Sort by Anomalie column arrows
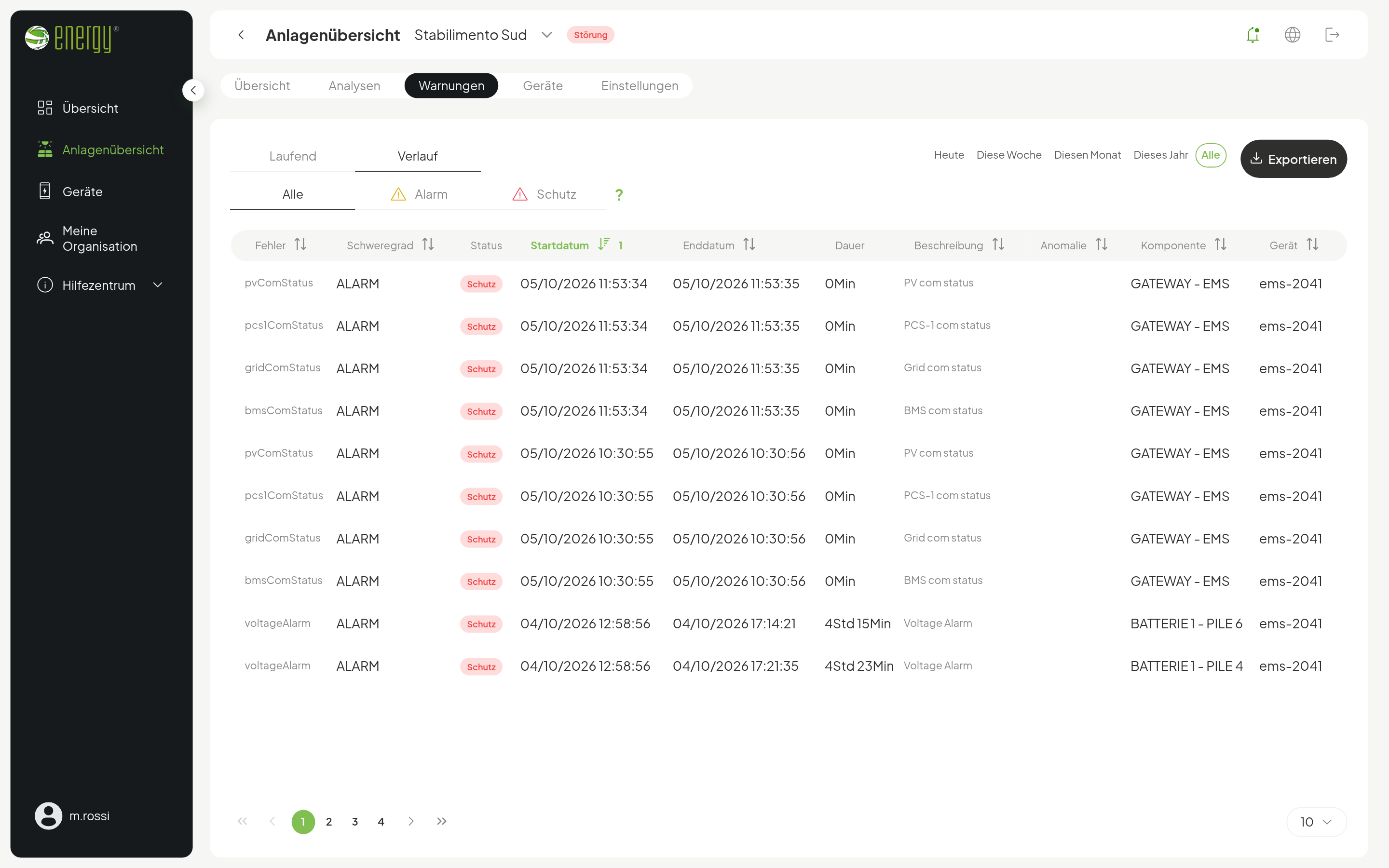Viewport: 1389px width, 868px height. click(x=1102, y=244)
